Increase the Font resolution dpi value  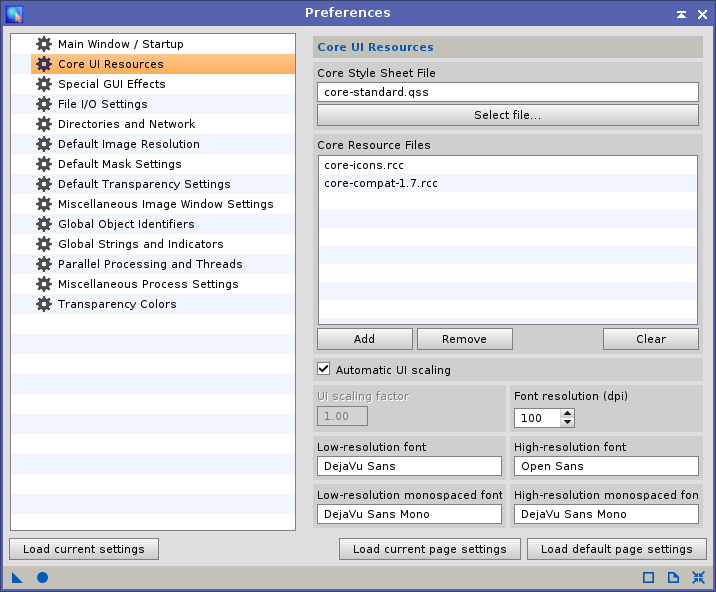click(567, 413)
